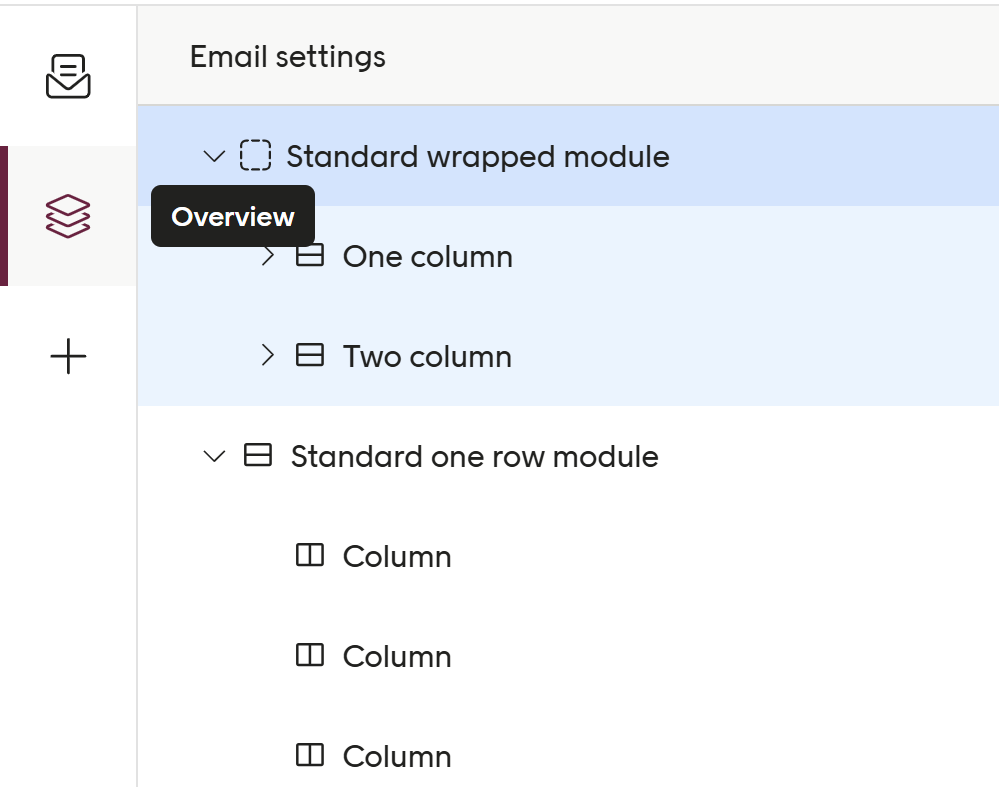Expand the One column row
Image resolution: width=999 pixels, height=787 pixels.
[x=266, y=255]
